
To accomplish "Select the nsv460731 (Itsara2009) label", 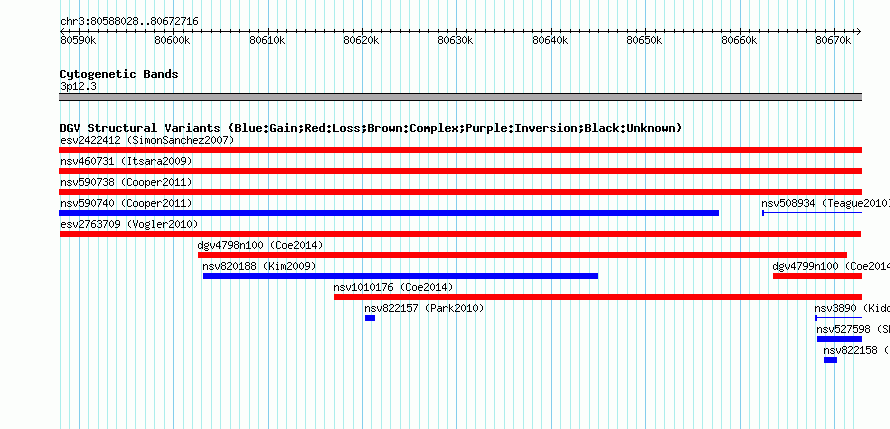I will tap(126, 161).
